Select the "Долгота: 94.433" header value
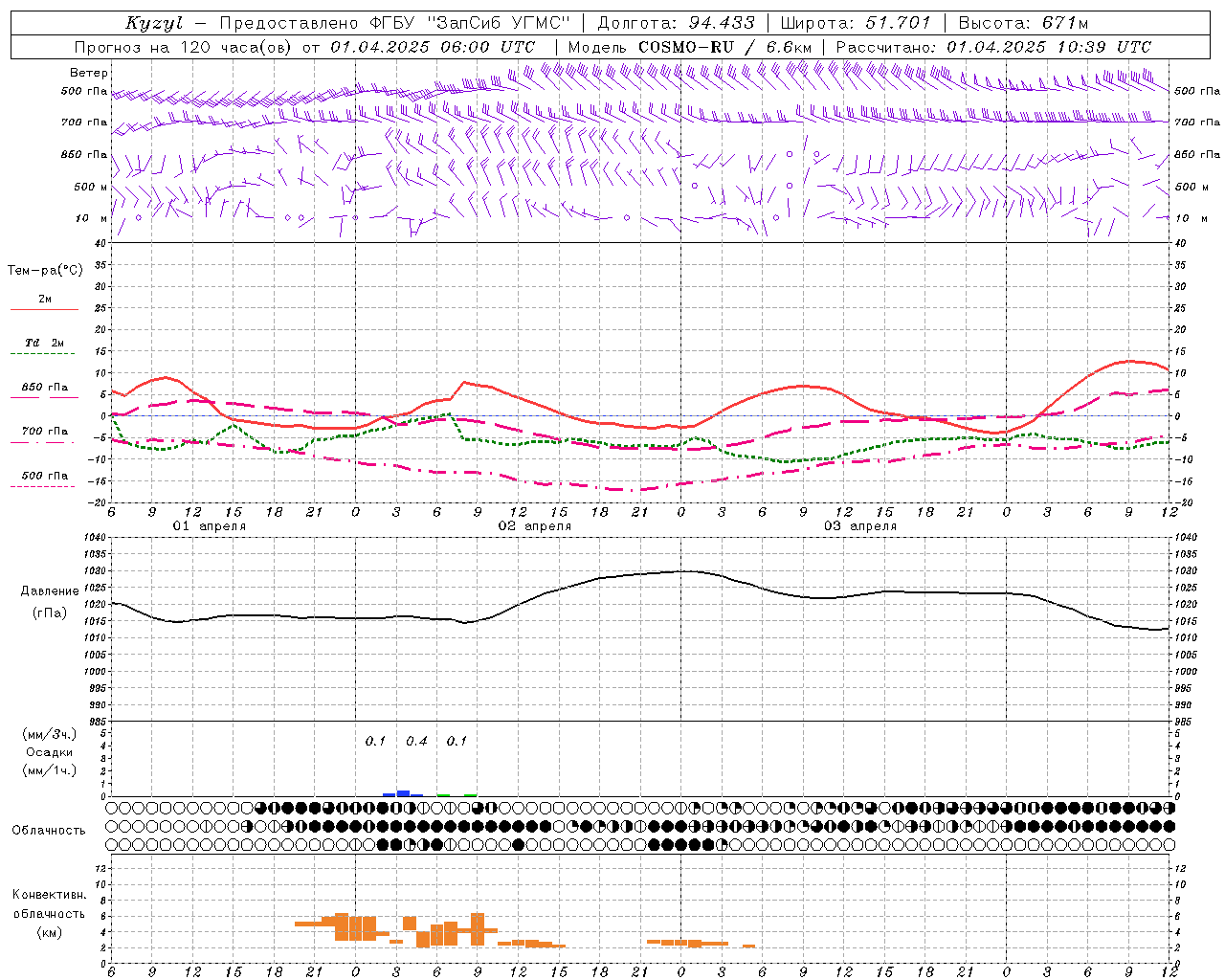The height and width of the screenshot is (980, 1225). coord(677,23)
